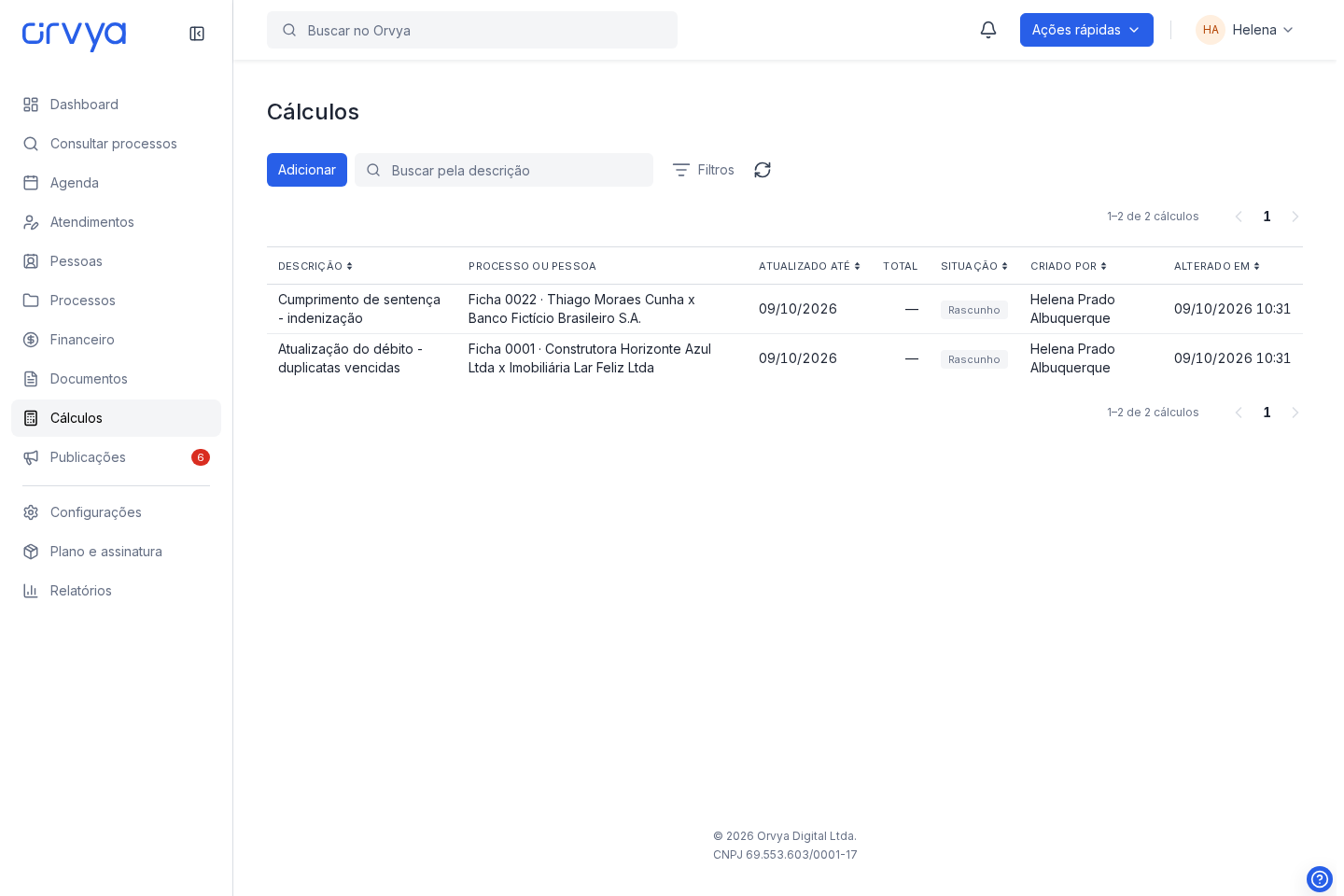The height and width of the screenshot is (896, 1344).
Task: Click Ficha 0022 Thiago Moraes Cunha process
Action: click(x=581, y=309)
